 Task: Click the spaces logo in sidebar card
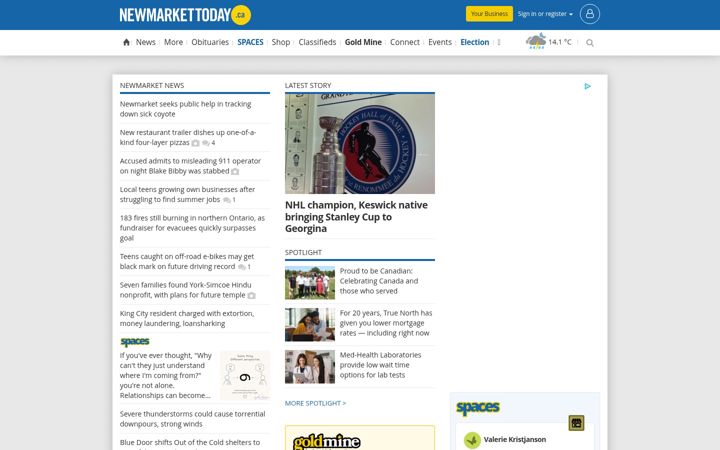coord(478,408)
